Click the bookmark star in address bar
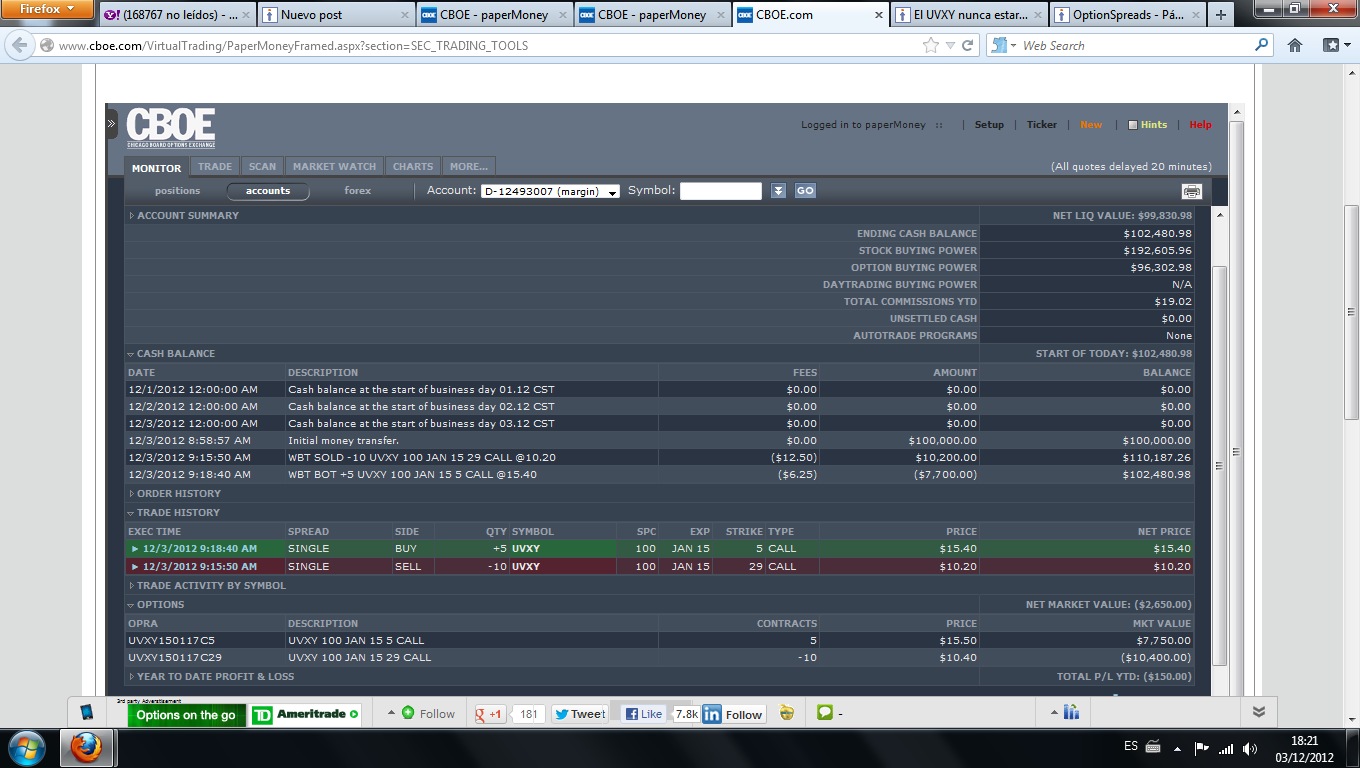 (x=931, y=45)
